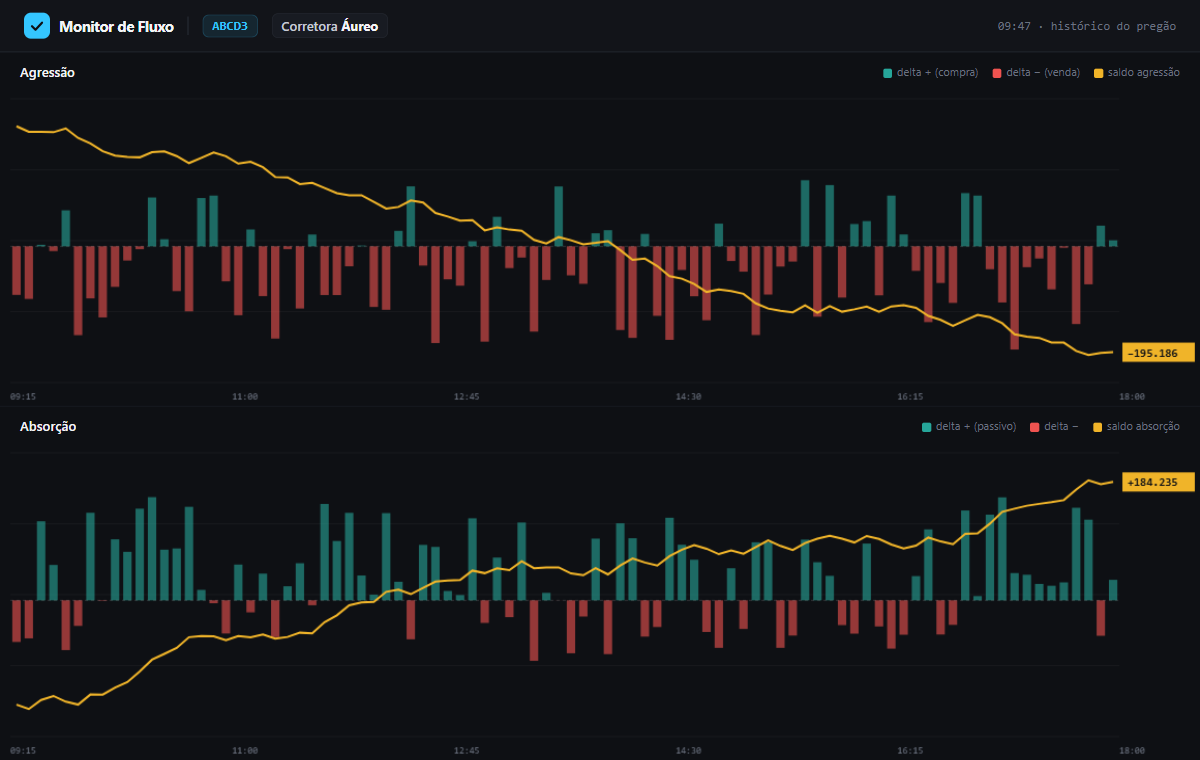Toggle saldo absorção legend series
The width and height of the screenshot is (1200, 760).
(1136, 426)
